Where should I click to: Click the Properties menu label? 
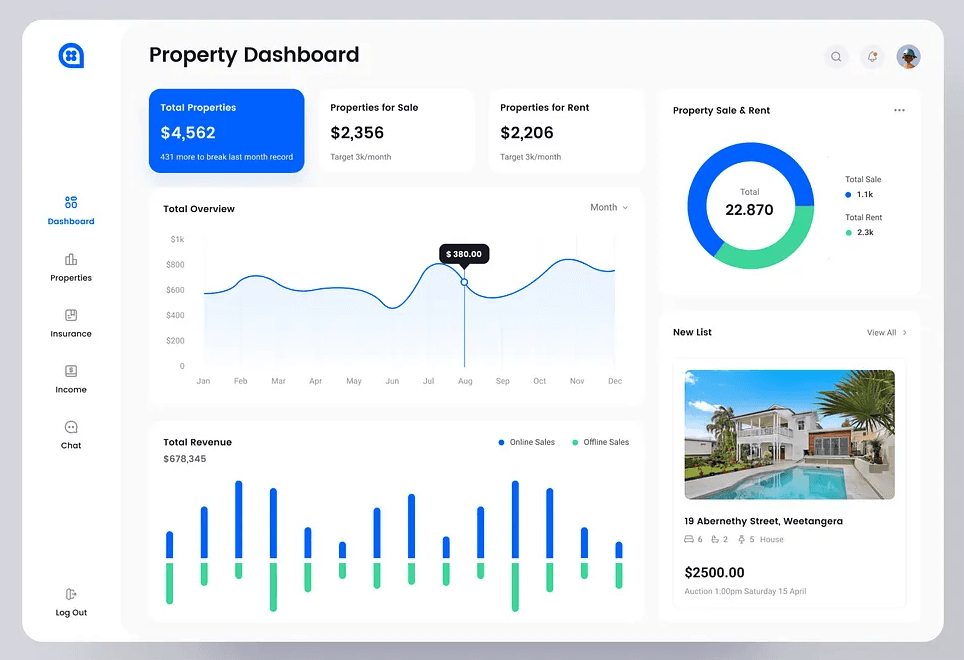click(x=71, y=278)
